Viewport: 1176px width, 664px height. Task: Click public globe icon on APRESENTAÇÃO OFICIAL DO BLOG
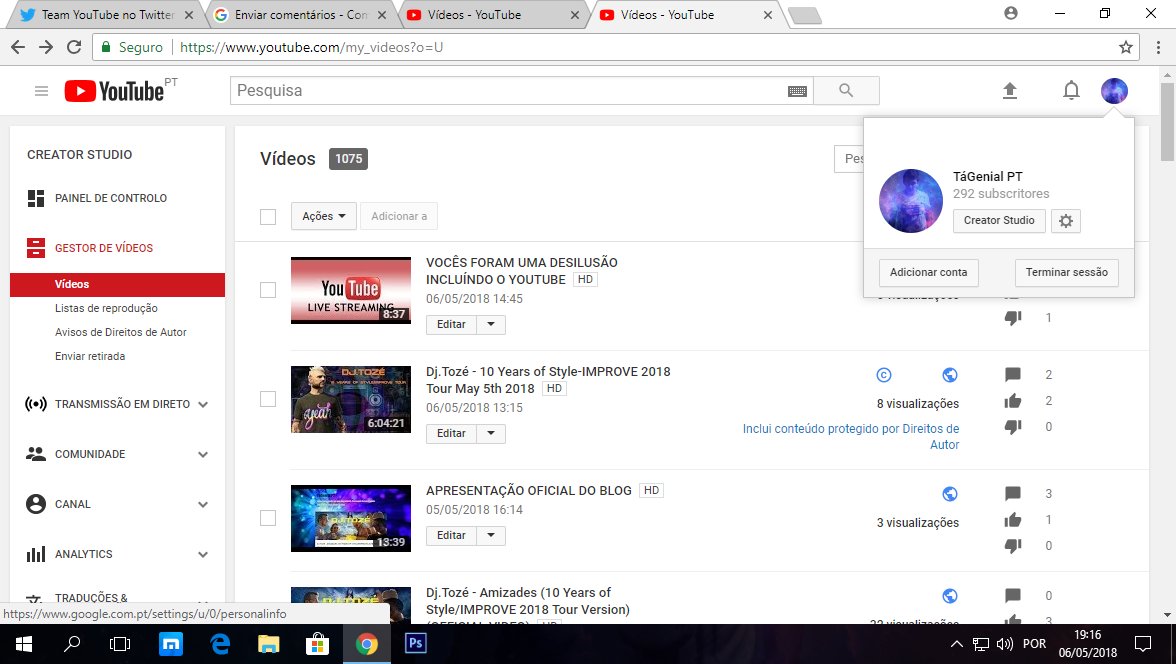click(x=950, y=494)
